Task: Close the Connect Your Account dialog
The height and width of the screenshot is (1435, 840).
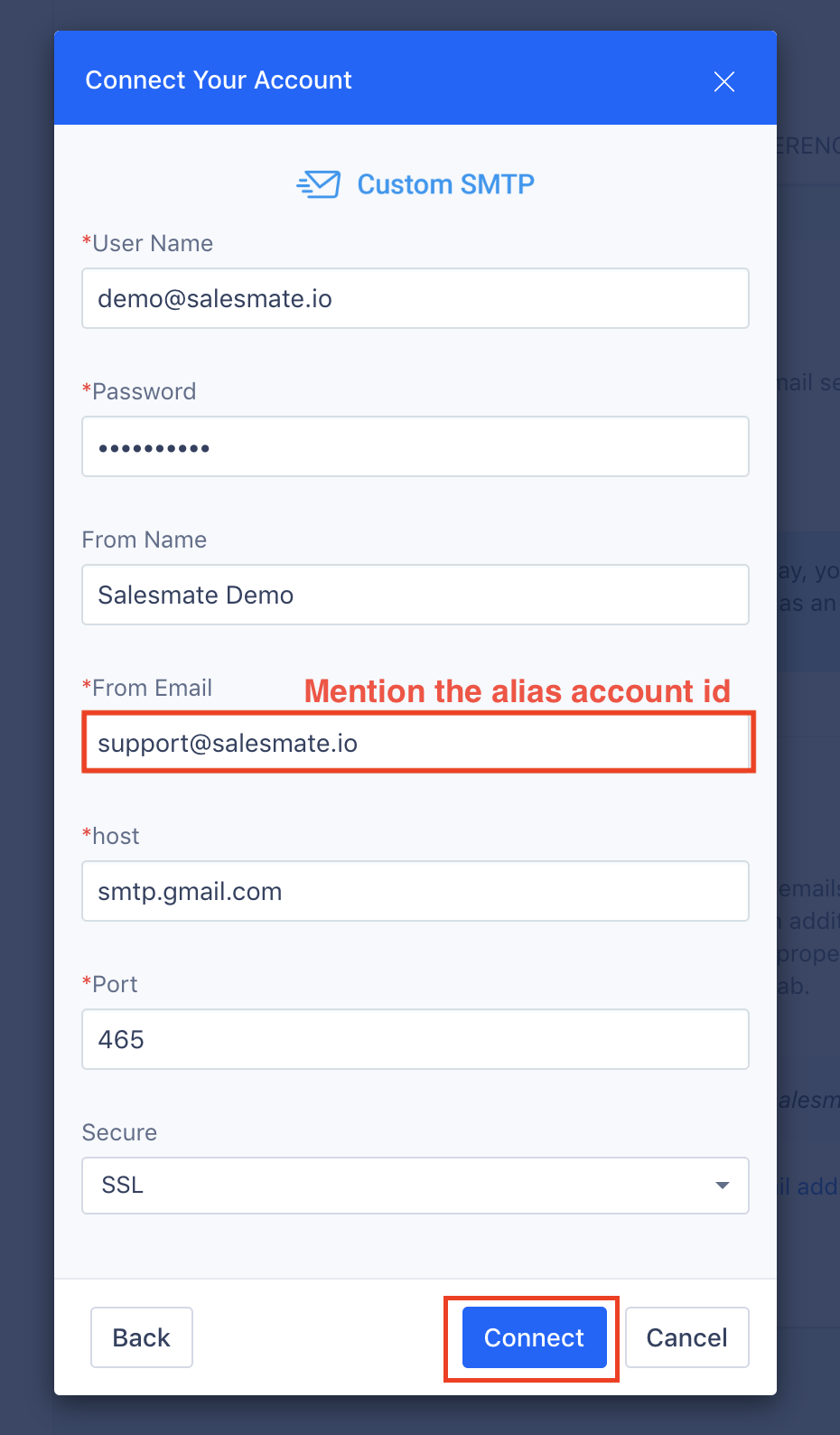Action: click(x=723, y=81)
